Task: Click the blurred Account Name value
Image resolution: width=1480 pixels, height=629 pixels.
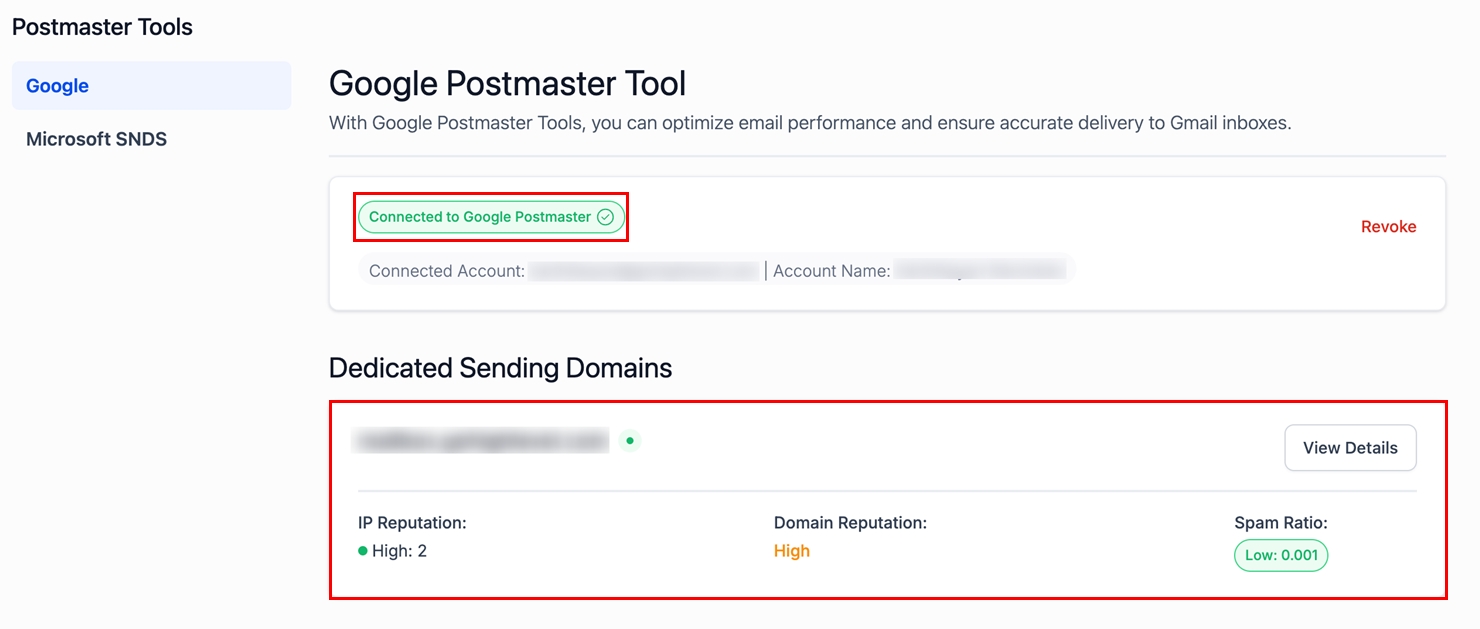Action: pos(980,271)
